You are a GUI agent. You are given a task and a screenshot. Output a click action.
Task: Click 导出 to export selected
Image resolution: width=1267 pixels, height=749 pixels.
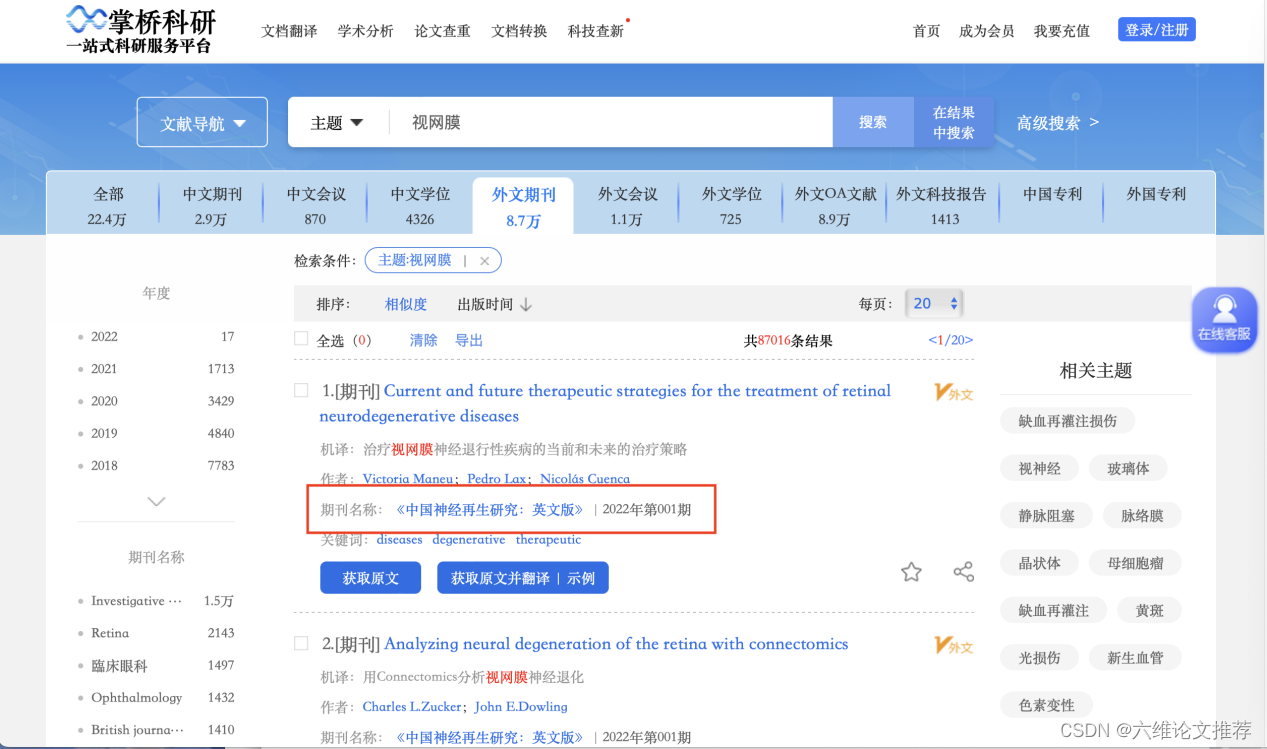pos(469,340)
